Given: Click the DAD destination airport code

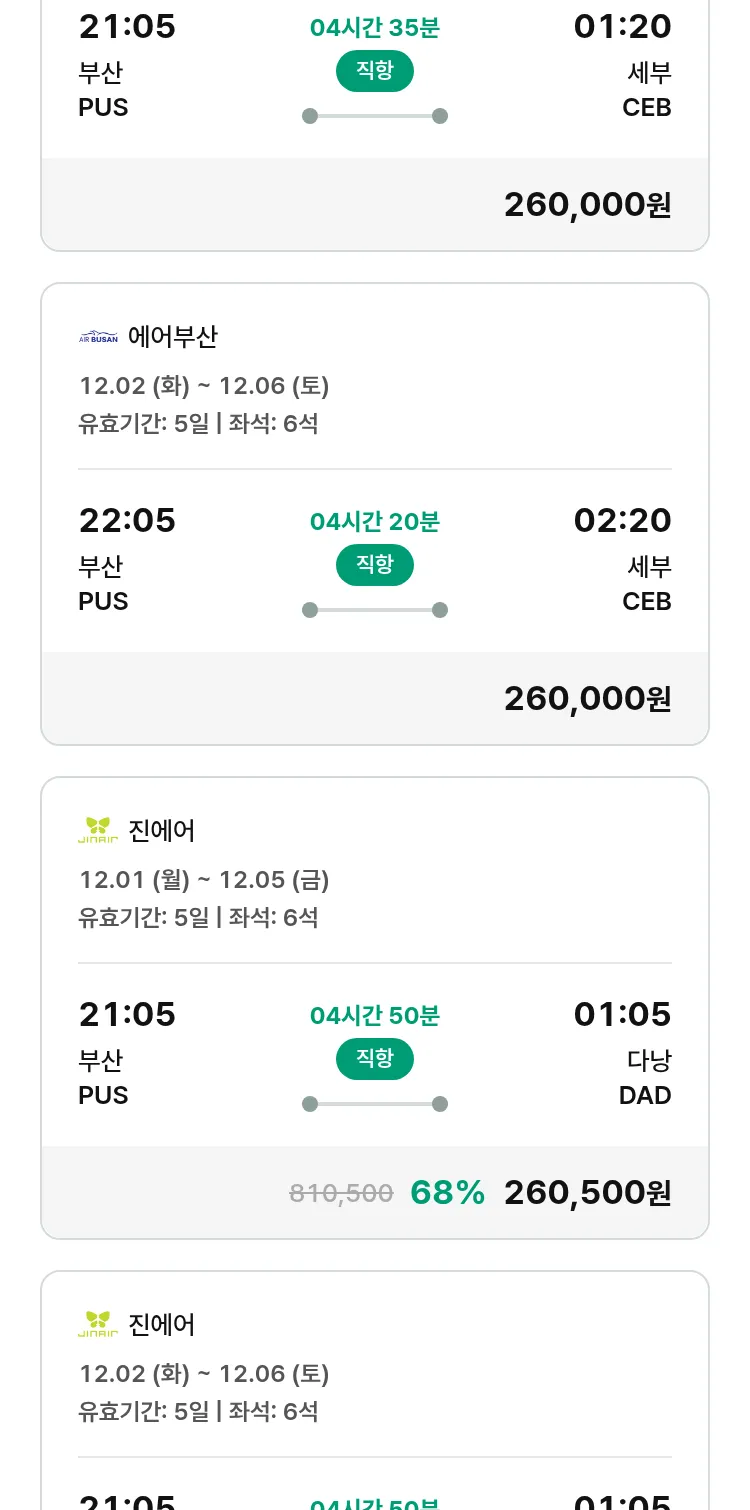Looking at the screenshot, I should (x=645, y=1095).
